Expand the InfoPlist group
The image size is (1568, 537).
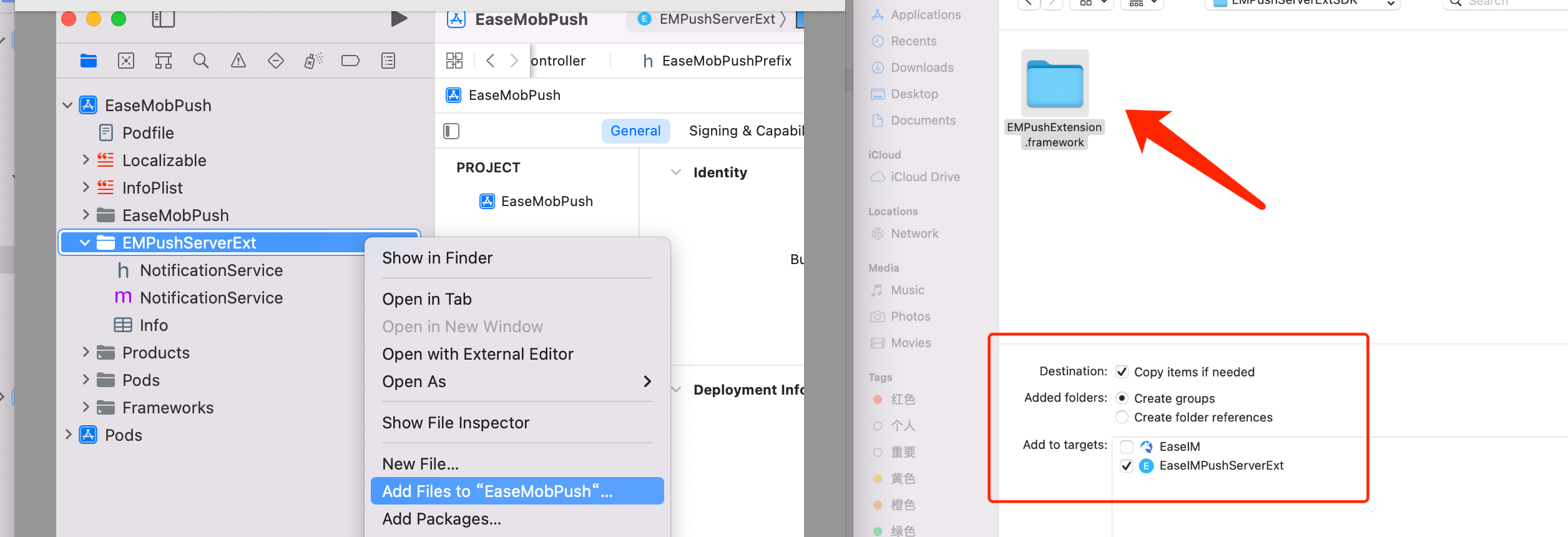click(x=86, y=188)
